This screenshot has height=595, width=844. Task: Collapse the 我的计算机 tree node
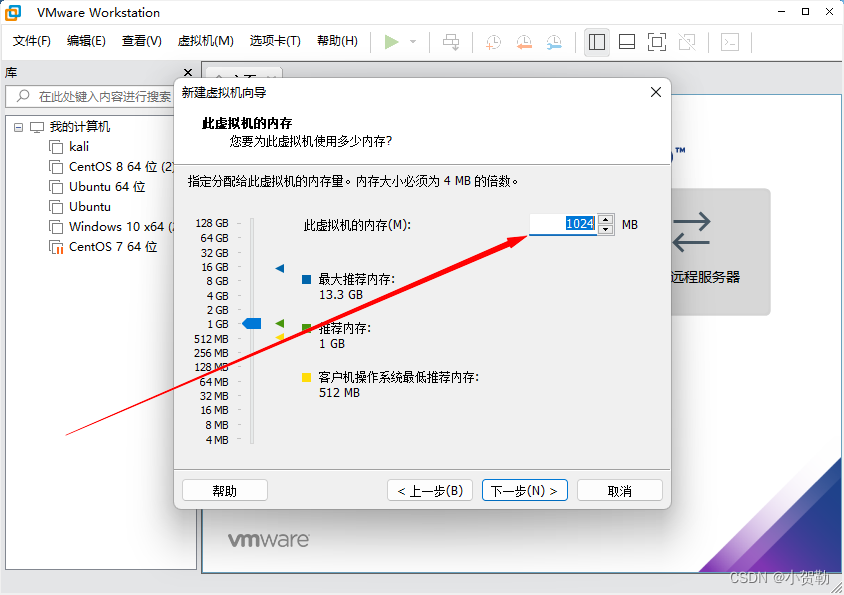(x=18, y=127)
